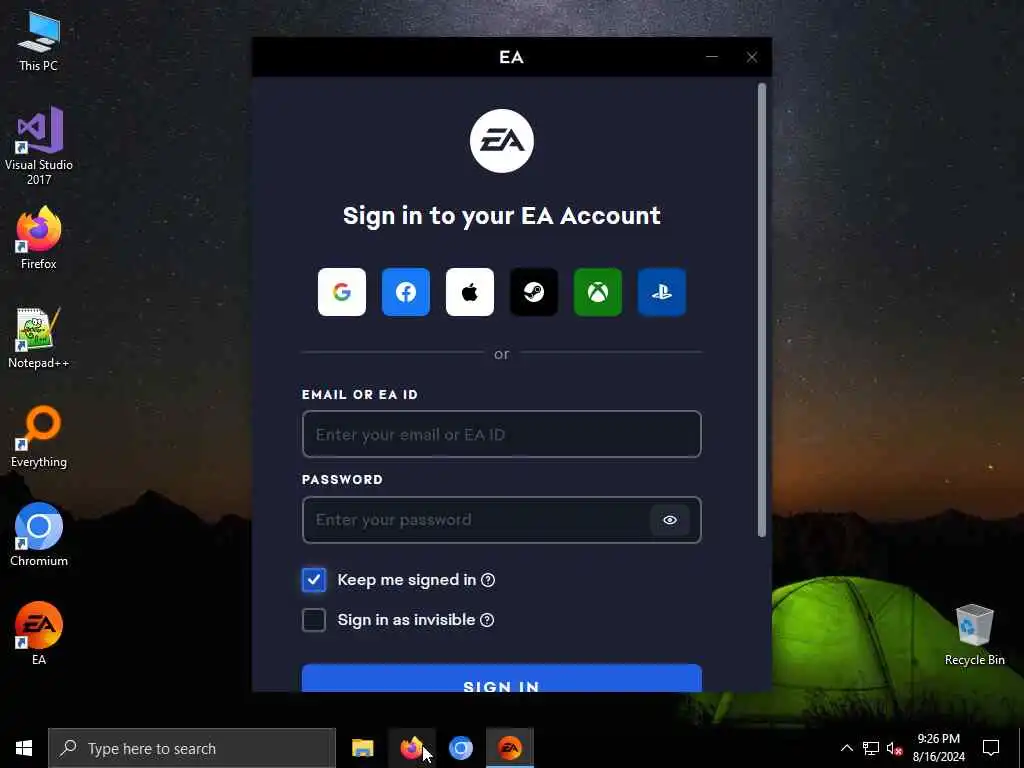The width and height of the screenshot is (1024, 768).
Task: Focus the password input field
Action: (x=502, y=520)
